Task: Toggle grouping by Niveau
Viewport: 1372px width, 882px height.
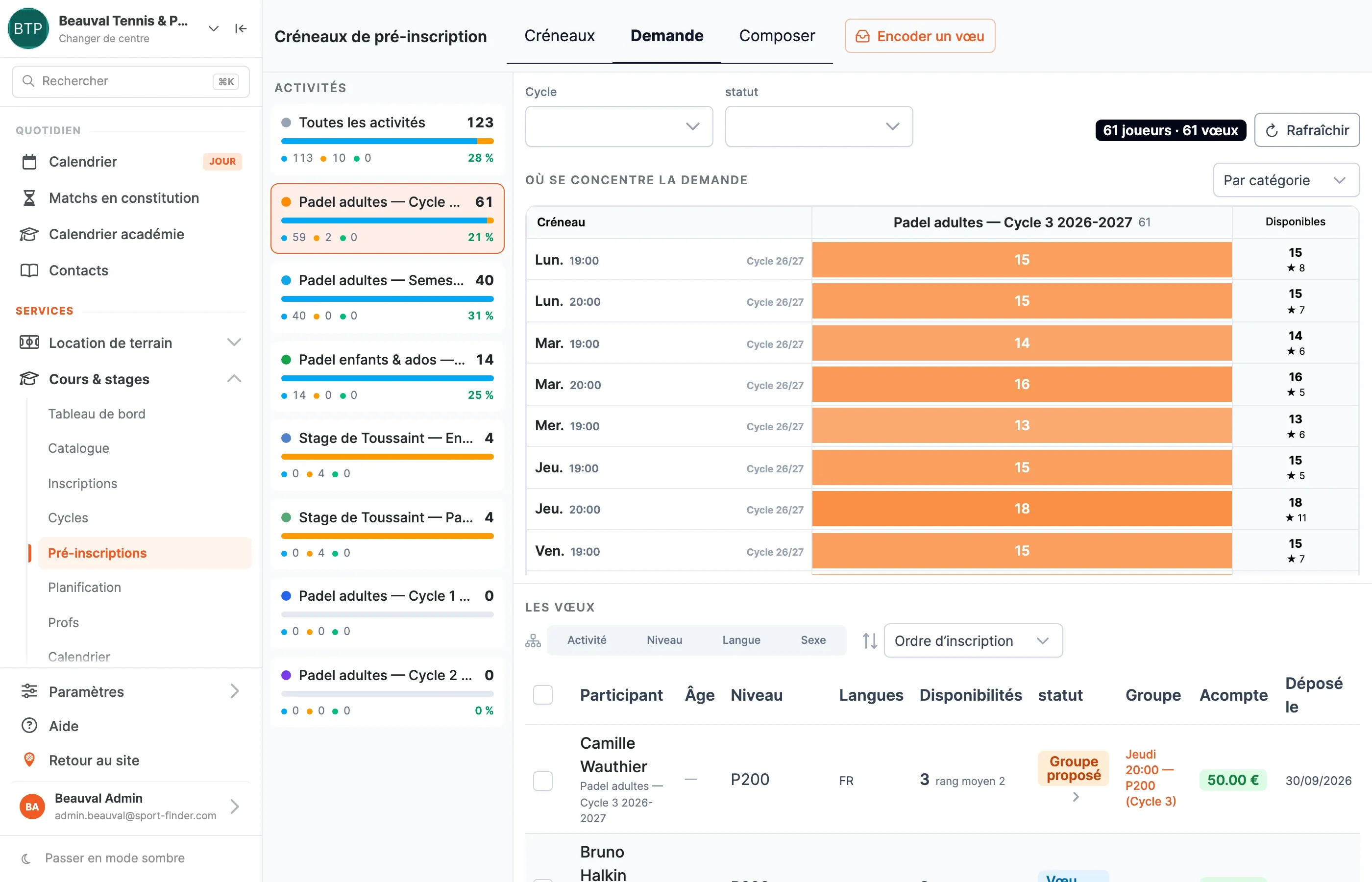Action: tap(664, 640)
